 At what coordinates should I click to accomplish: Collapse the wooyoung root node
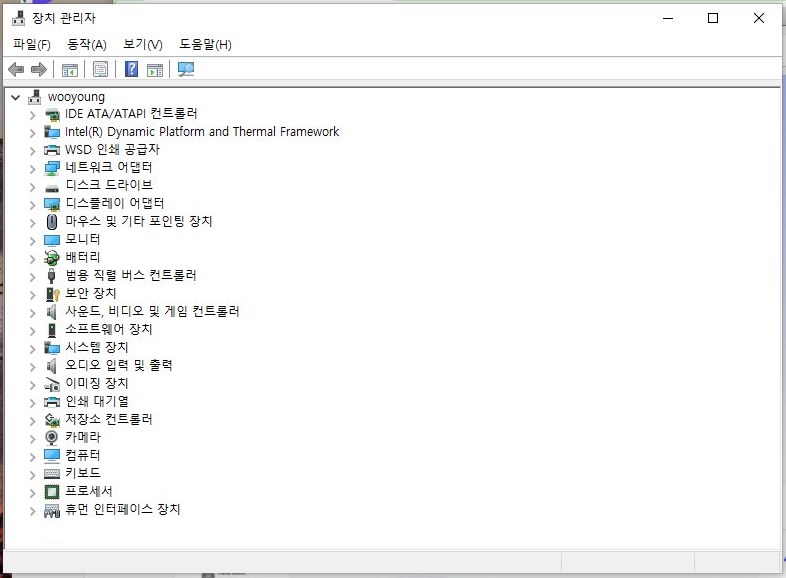pyautogui.click(x=16, y=97)
